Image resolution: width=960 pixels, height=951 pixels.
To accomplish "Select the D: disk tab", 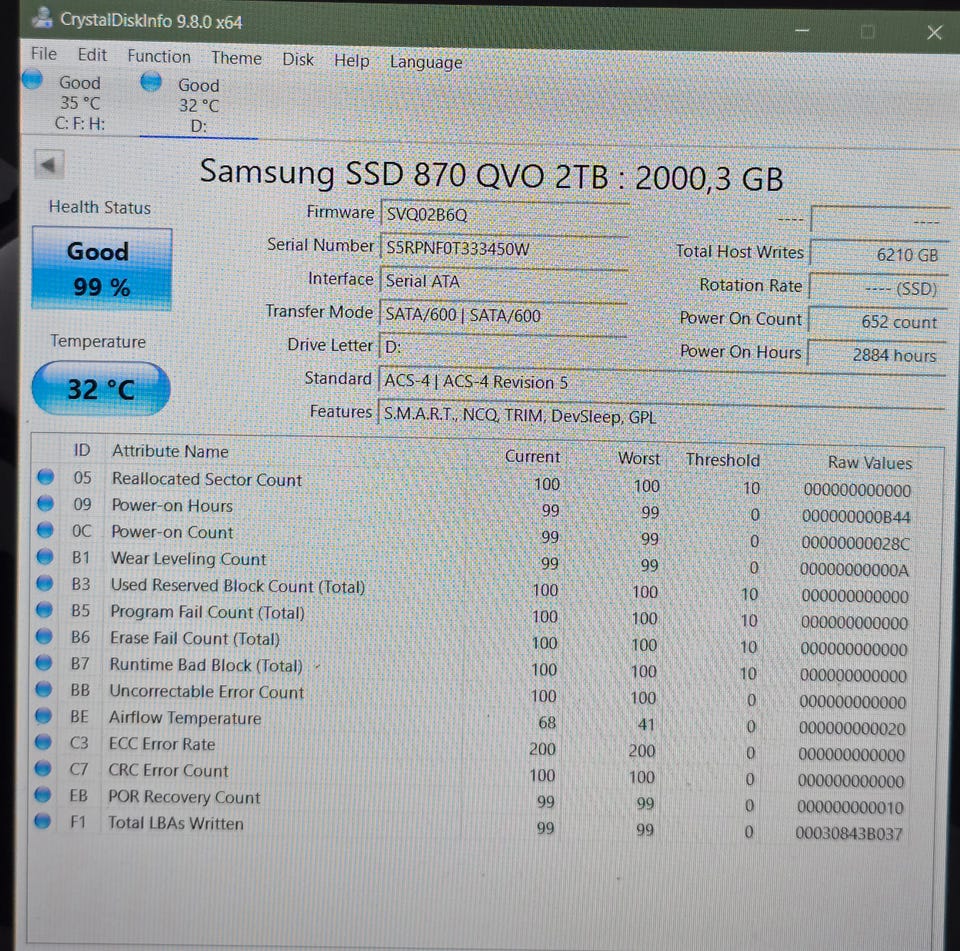I will click(x=198, y=105).
